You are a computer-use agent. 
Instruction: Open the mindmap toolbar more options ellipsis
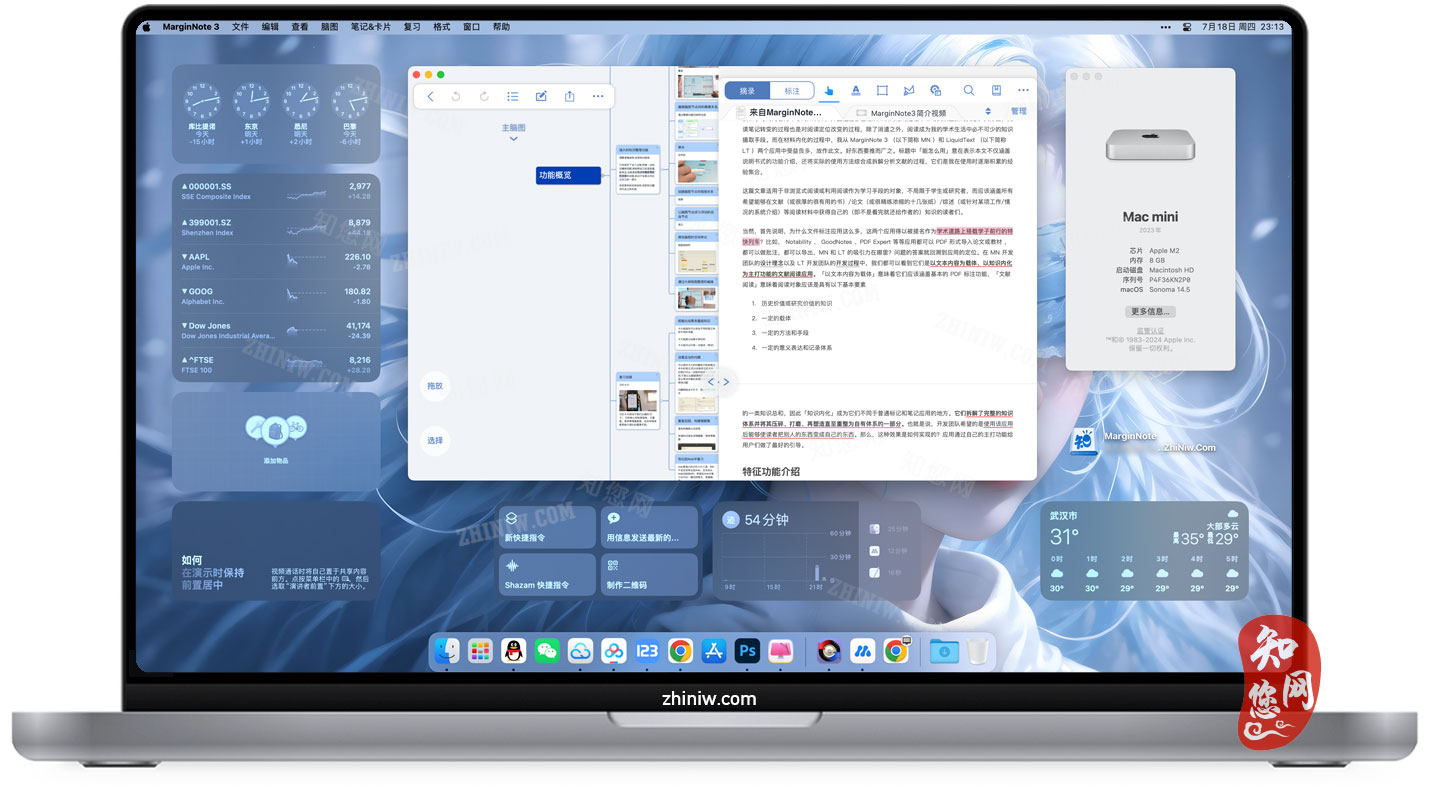point(598,96)
